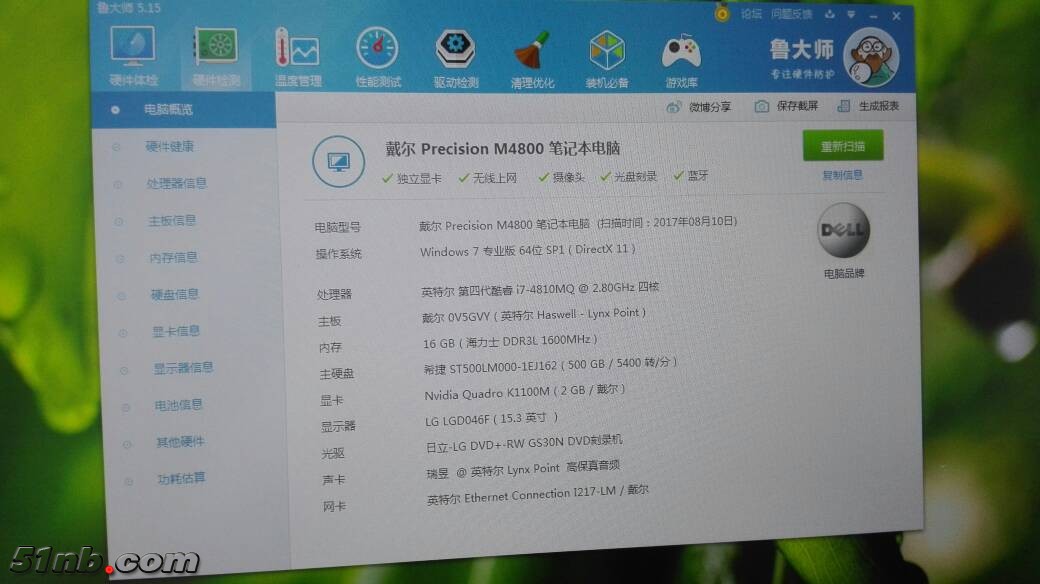This screenshot has height=584, width=1040.
Task: Open the 硬件体检 hardware checkup section
Action: 133,56
